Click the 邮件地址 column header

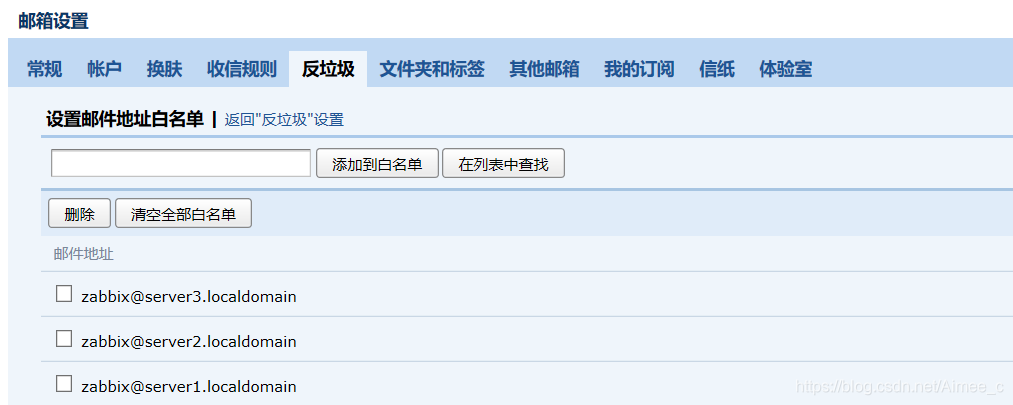(x=84, y=254)
